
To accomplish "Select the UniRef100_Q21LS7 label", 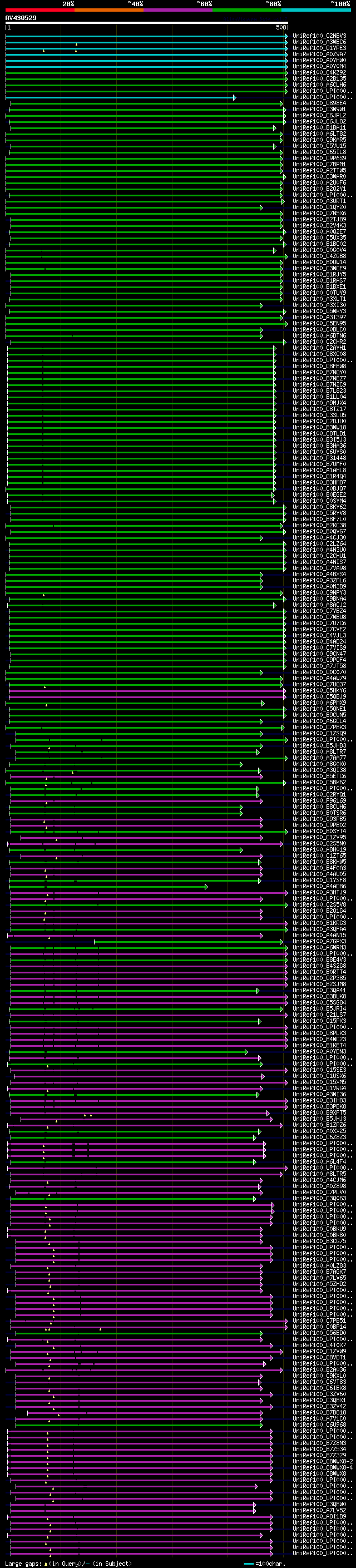I will pos(319,1015).
